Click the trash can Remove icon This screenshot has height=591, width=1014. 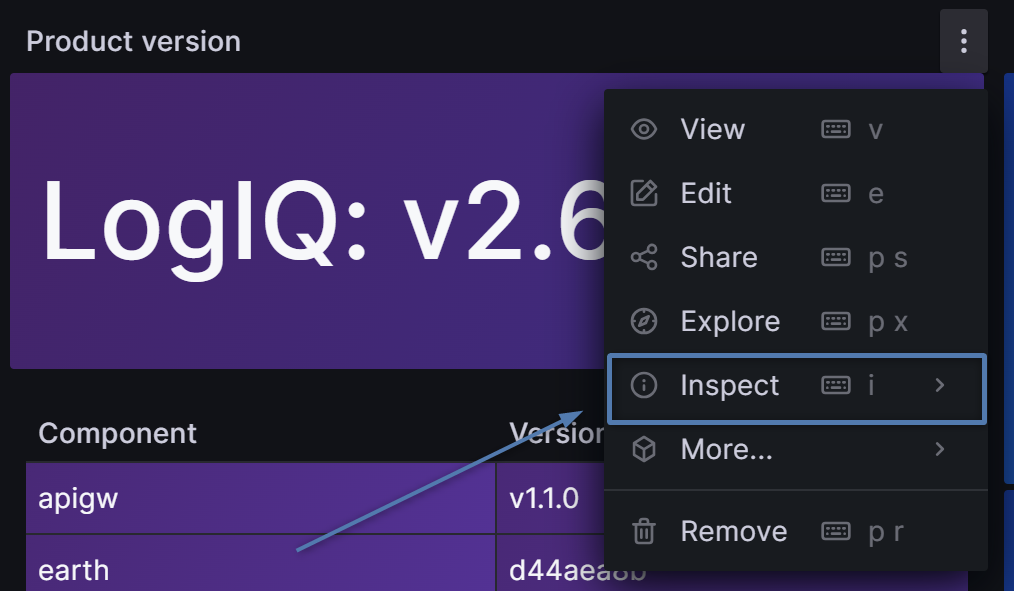point(644,531)
